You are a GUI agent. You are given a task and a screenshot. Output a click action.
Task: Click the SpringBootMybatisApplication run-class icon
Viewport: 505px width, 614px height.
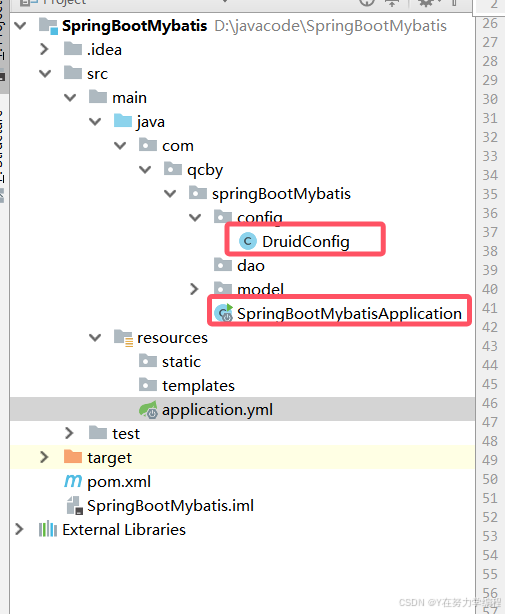[x=224, y=313]
